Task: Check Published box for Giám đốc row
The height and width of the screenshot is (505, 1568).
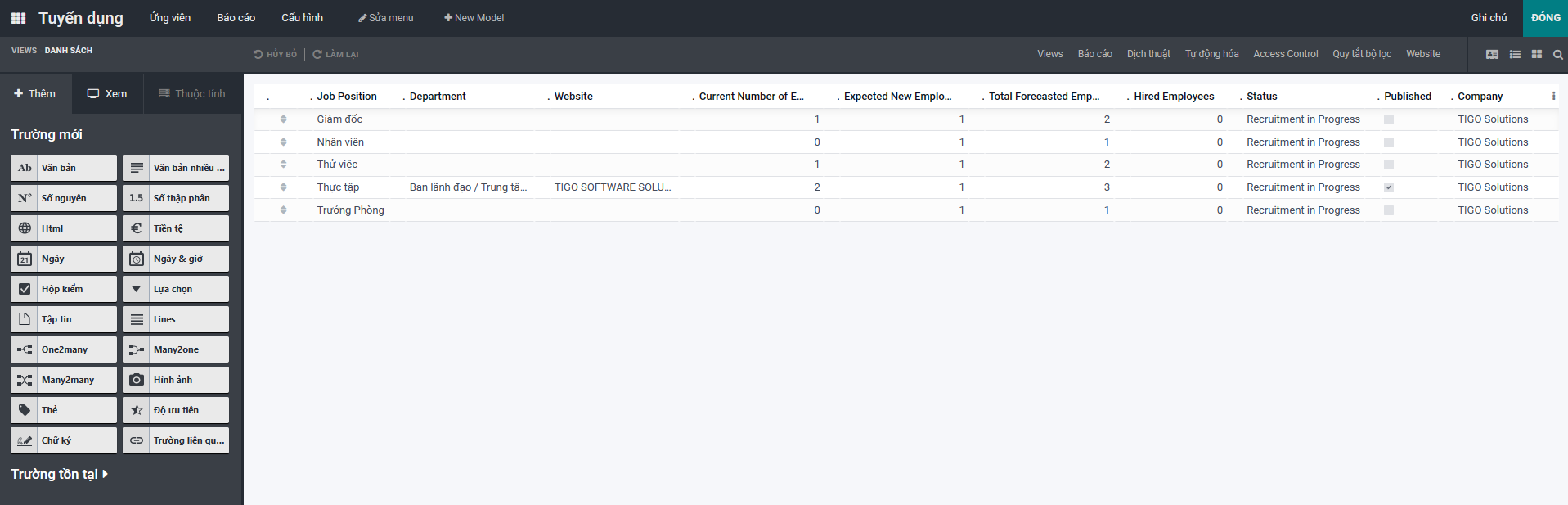Action: click(x=1388, y=119)
